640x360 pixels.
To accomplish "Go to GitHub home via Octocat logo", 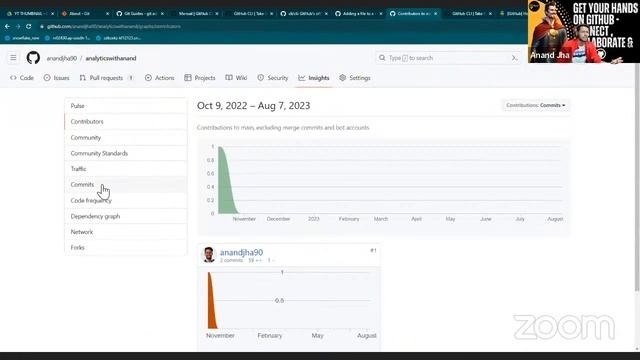I will pyautogui.click(x=33, y=58).
